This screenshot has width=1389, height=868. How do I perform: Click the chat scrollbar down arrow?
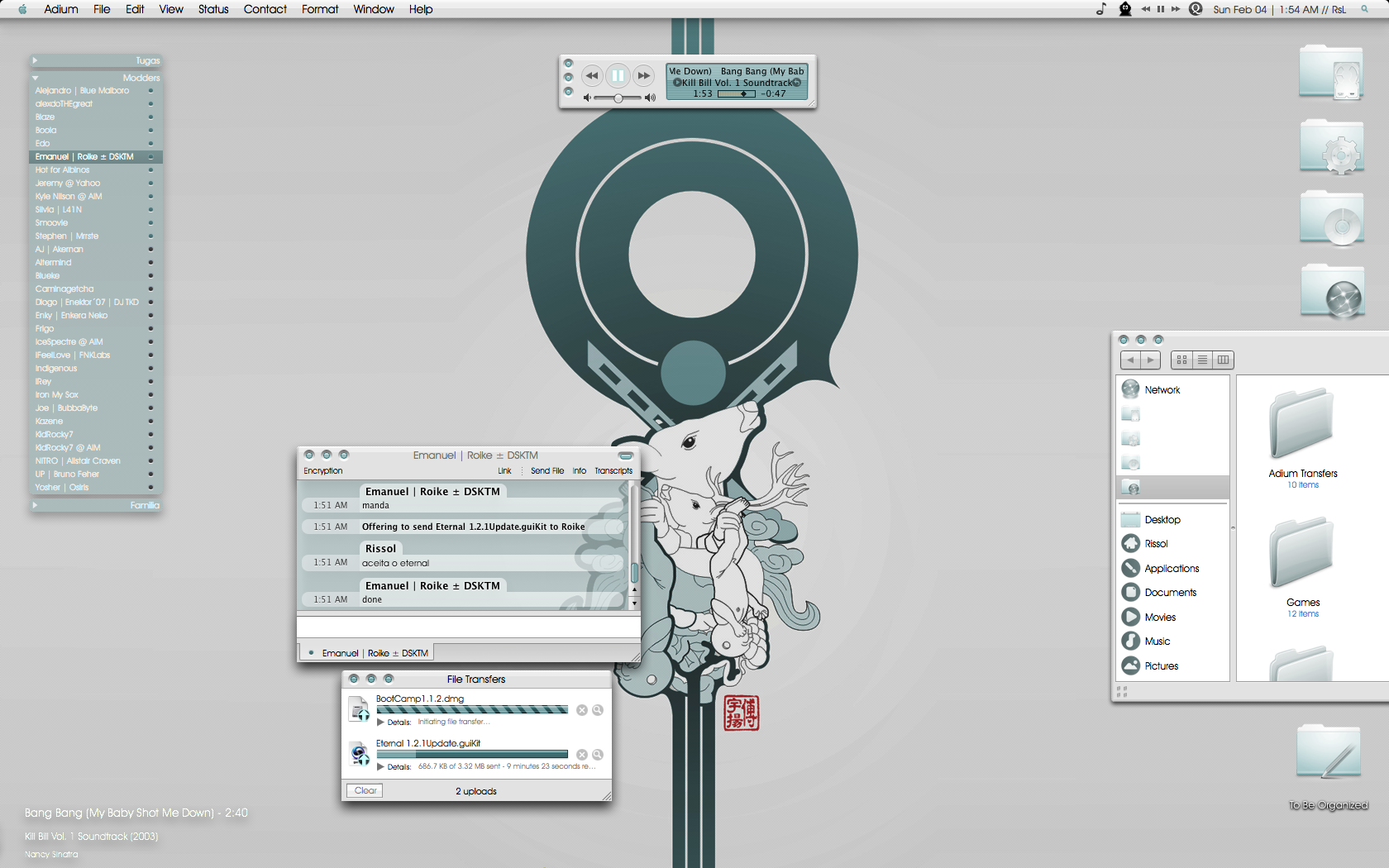click(x=634, y=603)
